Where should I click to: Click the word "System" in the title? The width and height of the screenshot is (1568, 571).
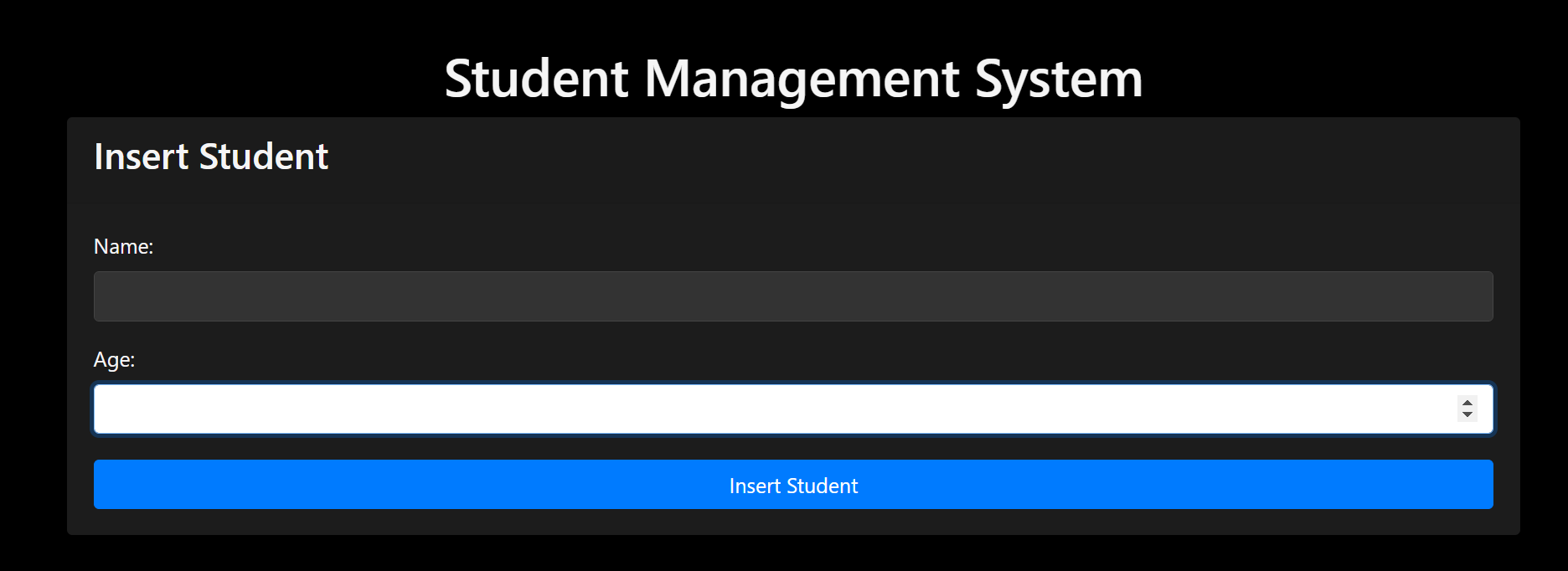(1059, 79)
